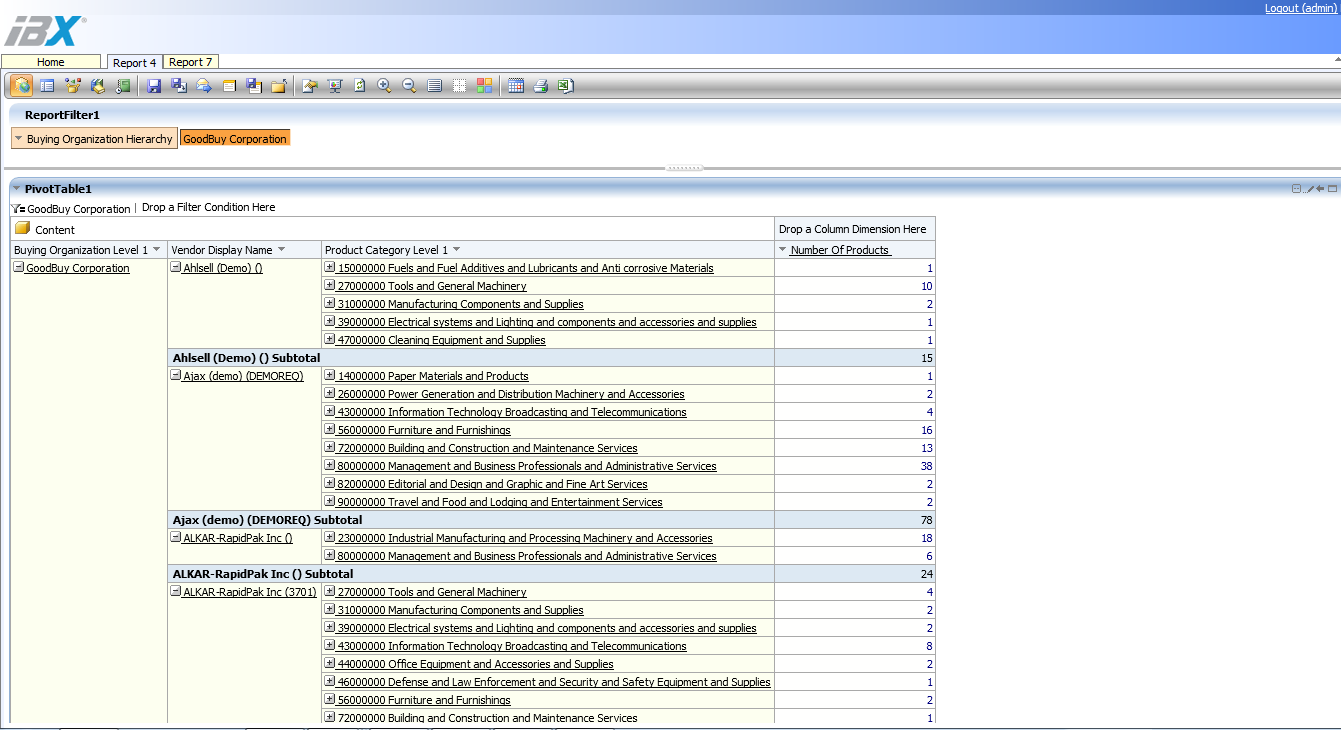
Task: Click the yellow note window toolbar icon
Action: [x=229, y=86]
